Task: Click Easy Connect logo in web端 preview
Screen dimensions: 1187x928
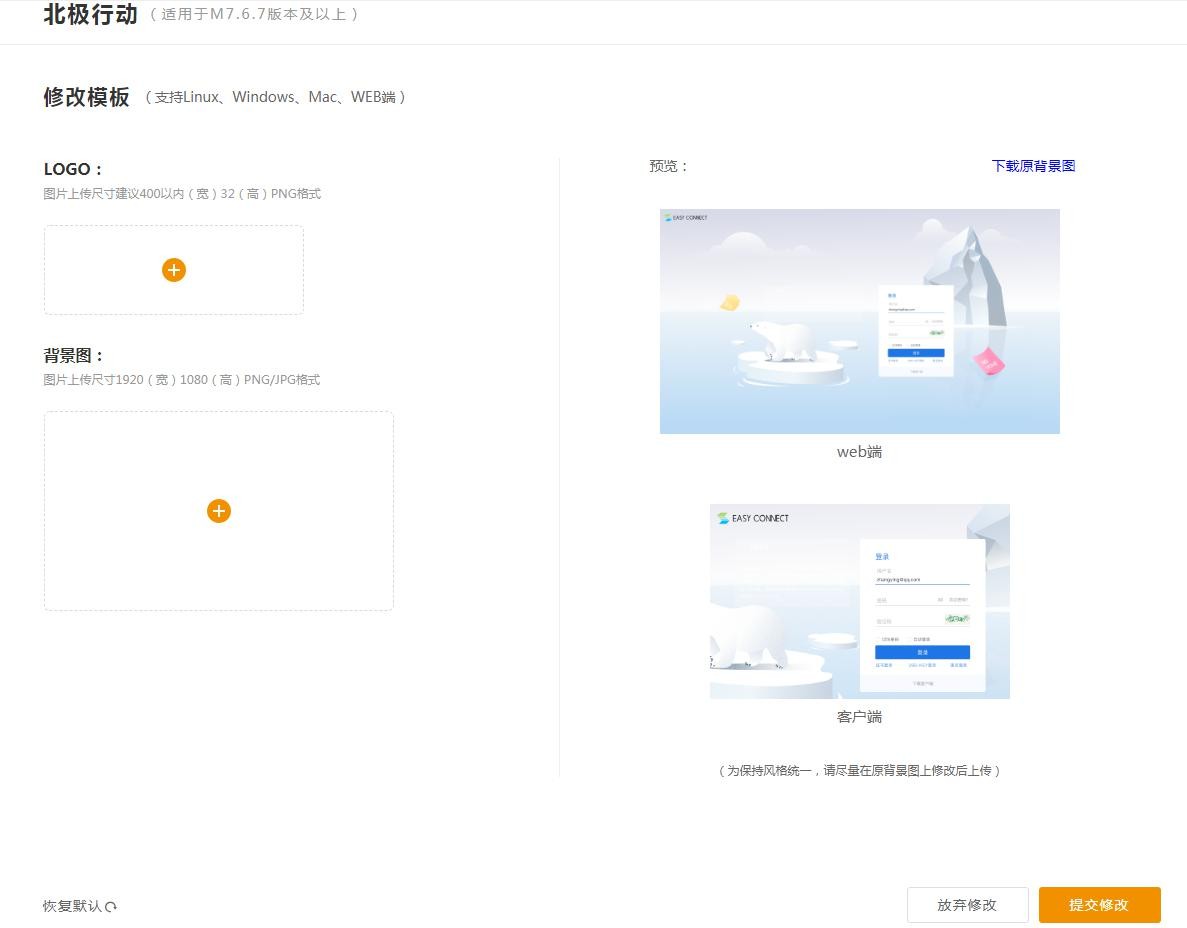Action: 686,217
